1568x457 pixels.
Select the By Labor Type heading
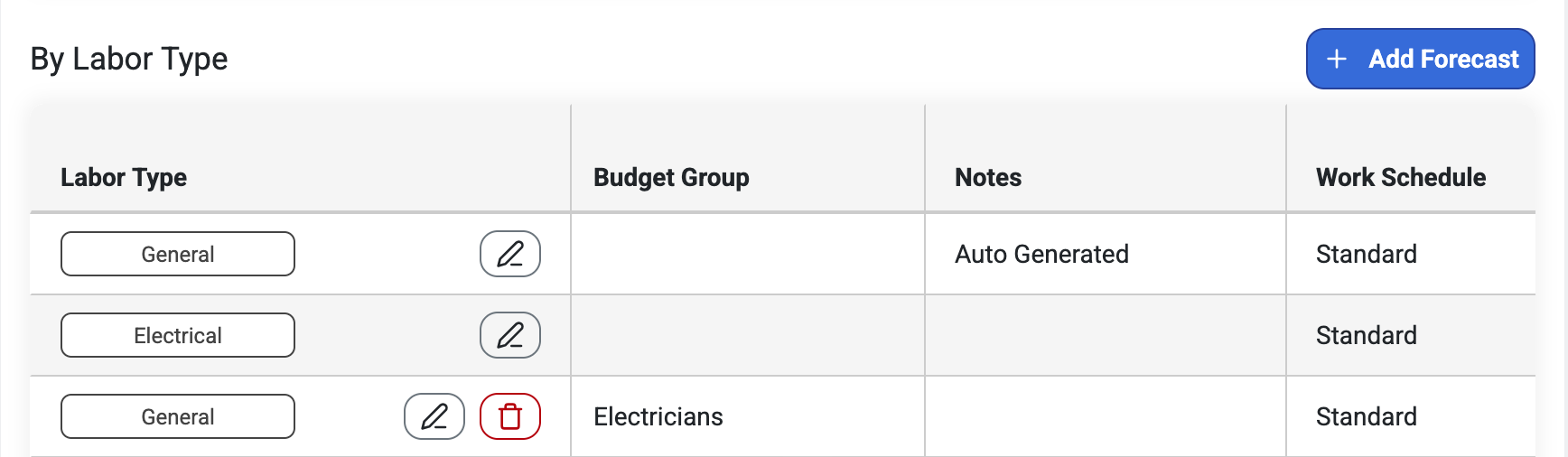point(129,59)
